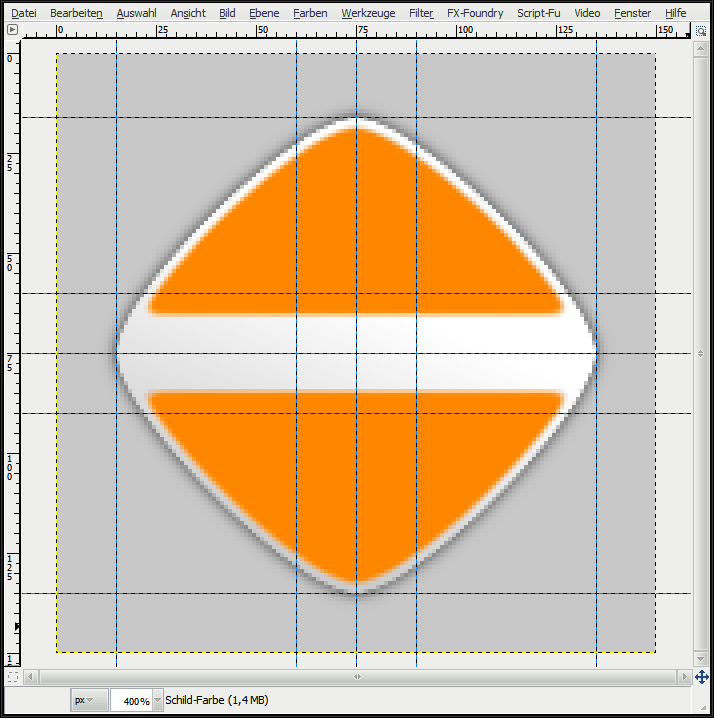Expand the zoom level dropdown arrow
The width and height of the screenshot is (714, 718).
click(158, 700)
